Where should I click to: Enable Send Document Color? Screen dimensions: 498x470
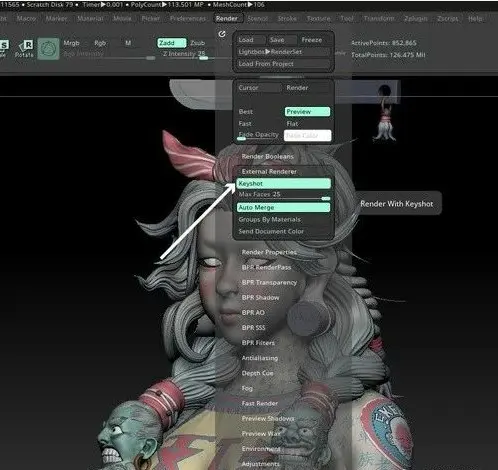click(284, 231)
